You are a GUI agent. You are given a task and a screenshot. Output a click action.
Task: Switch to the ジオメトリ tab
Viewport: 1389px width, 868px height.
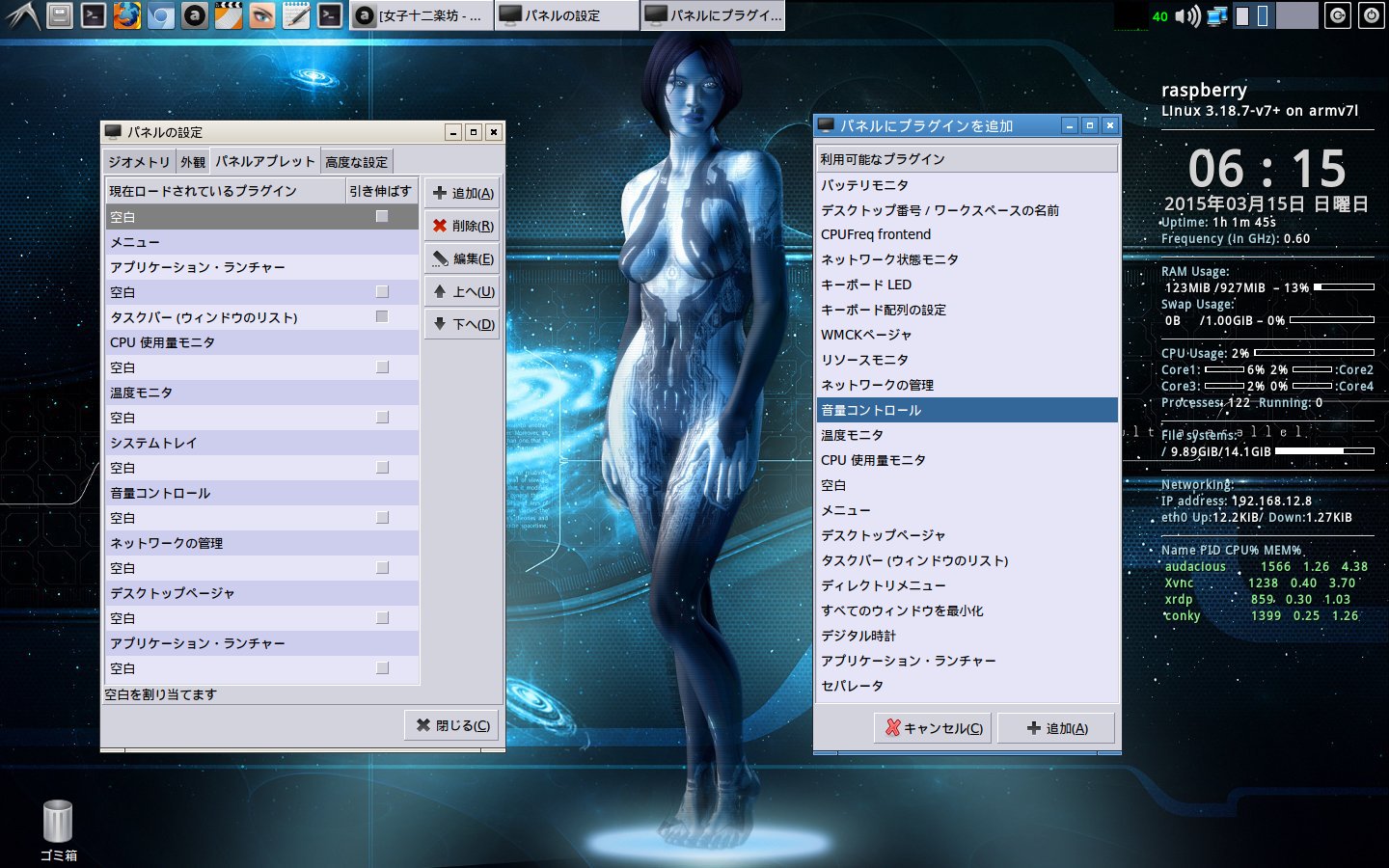pos(139,162)
